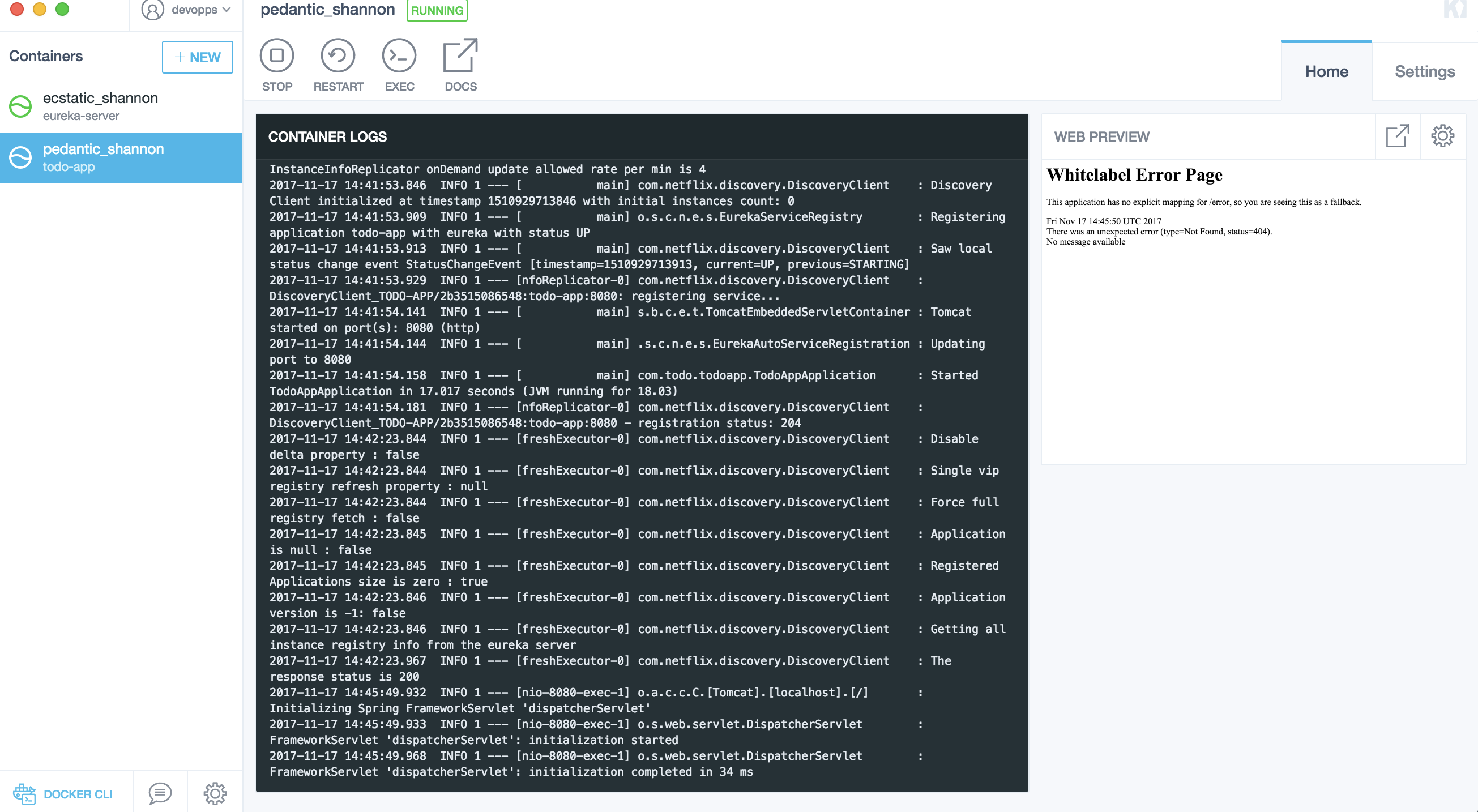
Task: Create a new container with NEW
Action: [197, 57]
